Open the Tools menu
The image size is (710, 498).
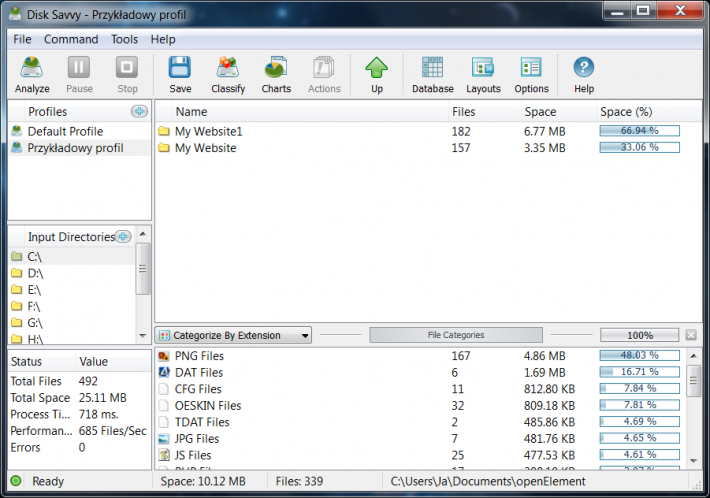tap(125, 39)
